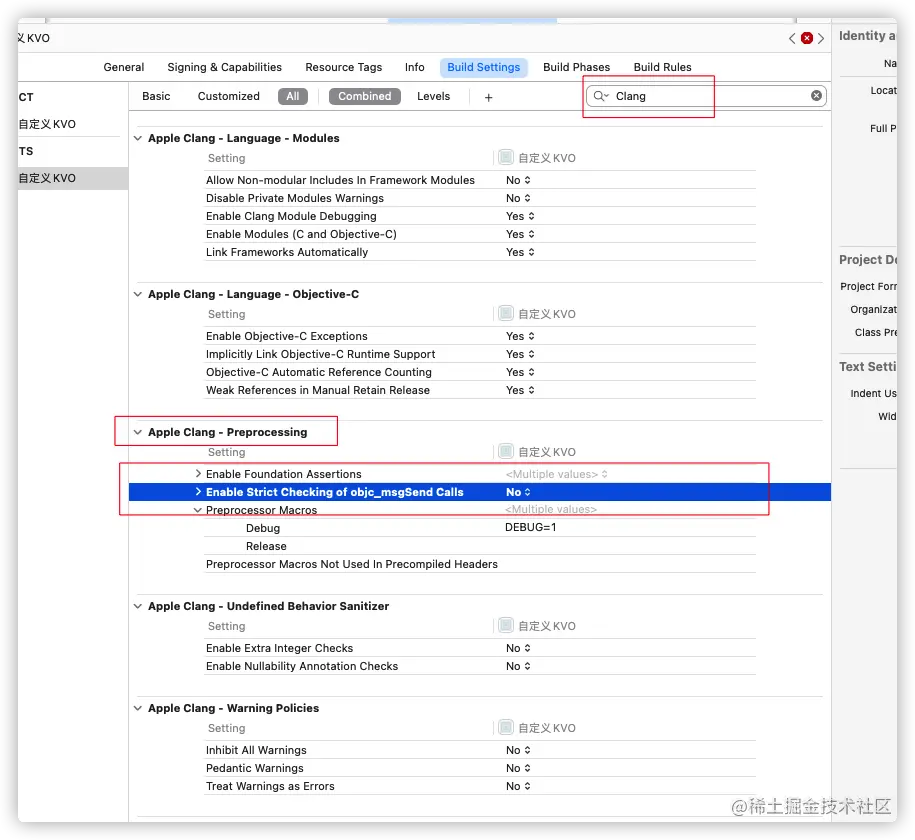Open the search magnifier options menu
This screenshot has width=915, height=840.
click(x=600, y=96)
